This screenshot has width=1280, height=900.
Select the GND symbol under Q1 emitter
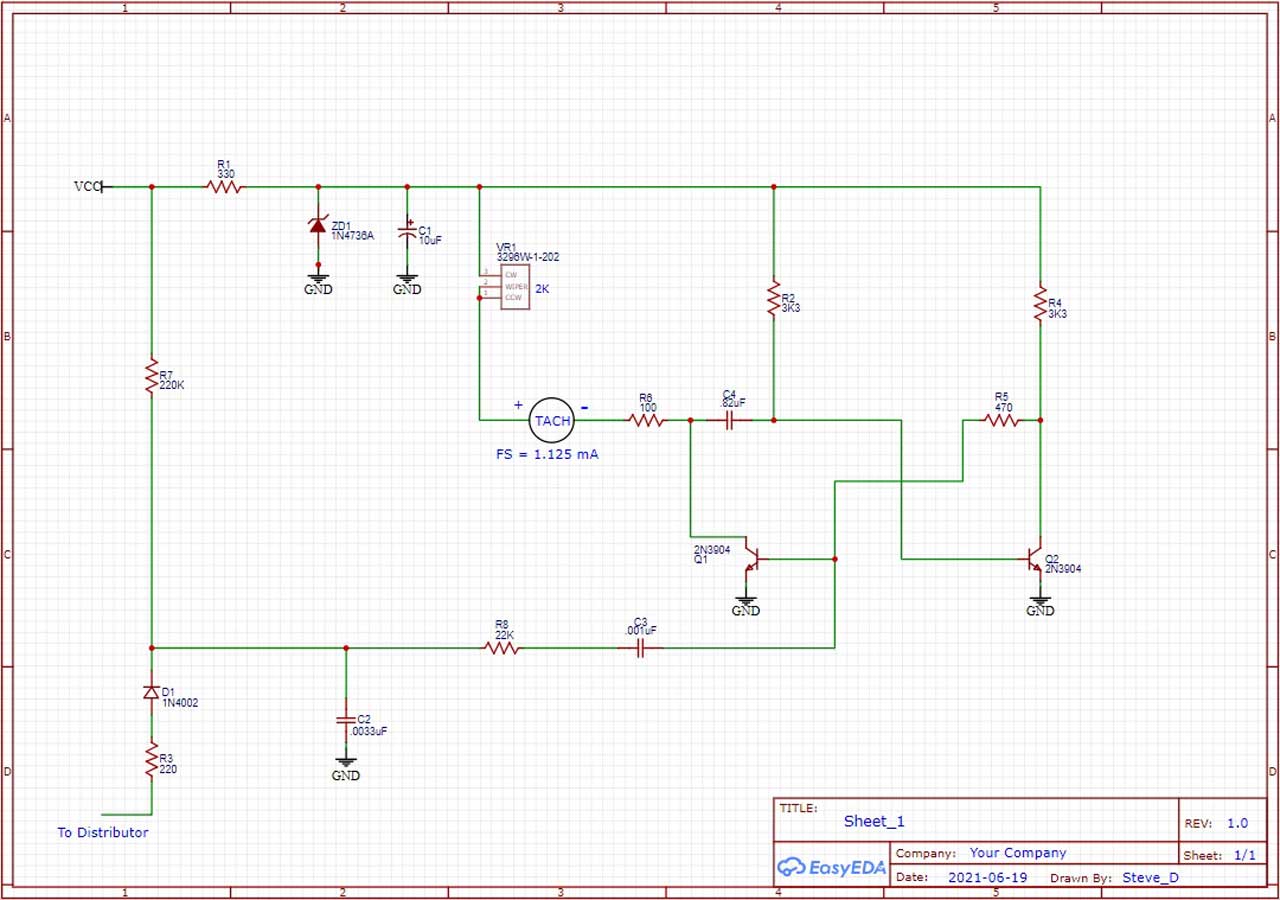click(x=745, y=603)
